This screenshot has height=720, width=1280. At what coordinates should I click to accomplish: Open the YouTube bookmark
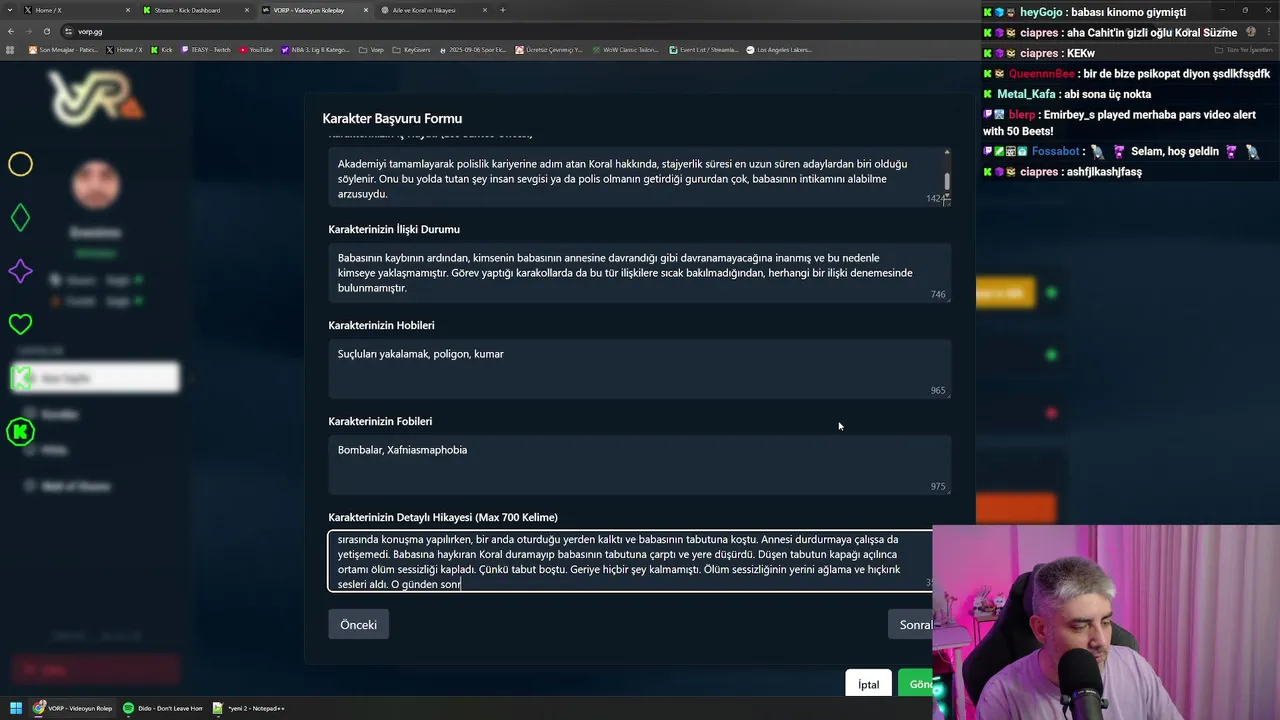click(x=256, y=49)
